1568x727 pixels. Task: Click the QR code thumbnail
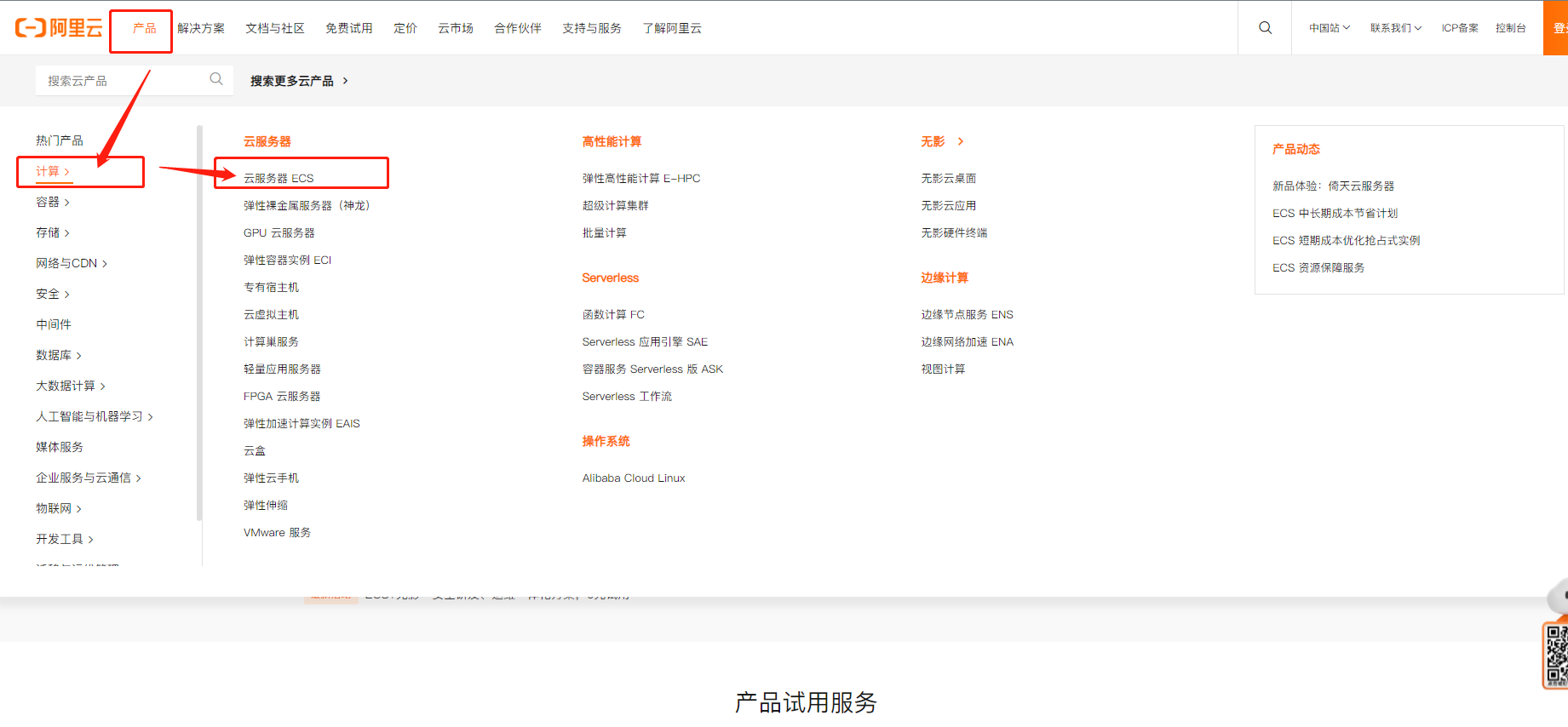click(x=1556, y=655)
